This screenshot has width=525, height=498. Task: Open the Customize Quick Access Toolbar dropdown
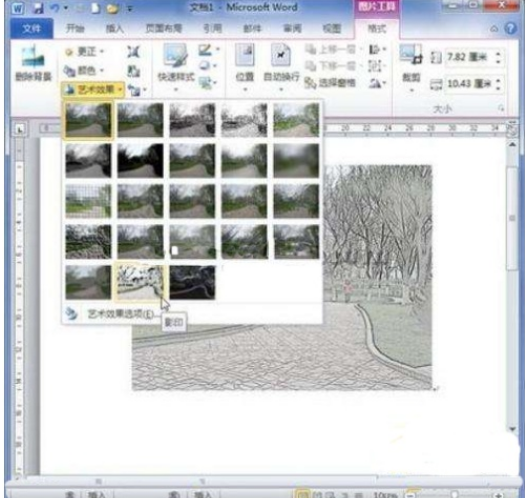130,9
